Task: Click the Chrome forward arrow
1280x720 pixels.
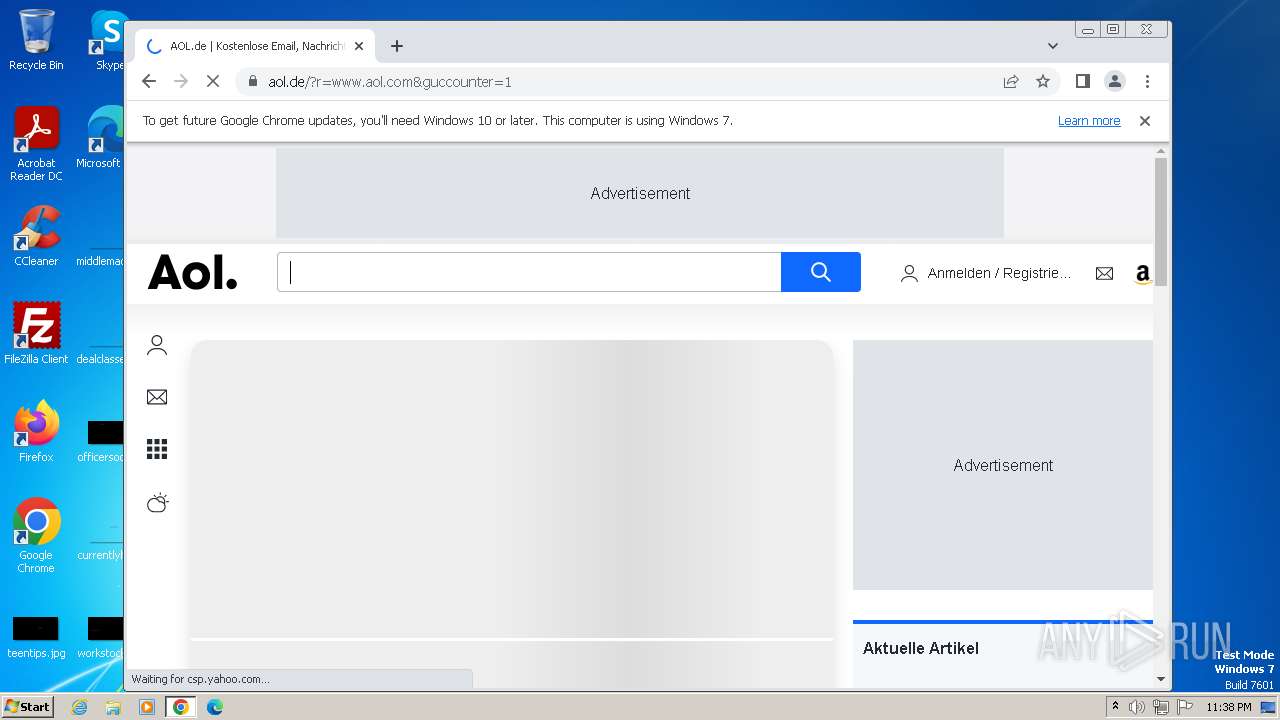Action: [x=181, y=81]
